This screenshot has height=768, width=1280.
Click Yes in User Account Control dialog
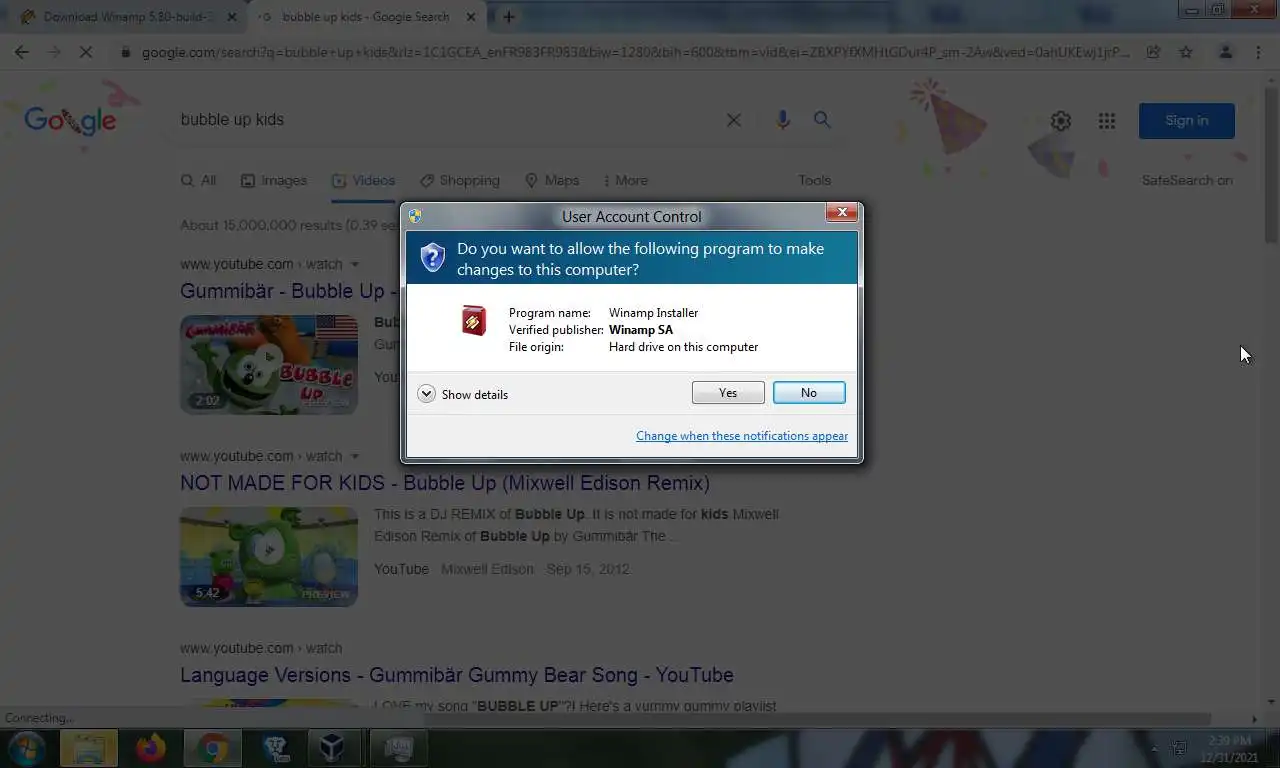[728, 393]
